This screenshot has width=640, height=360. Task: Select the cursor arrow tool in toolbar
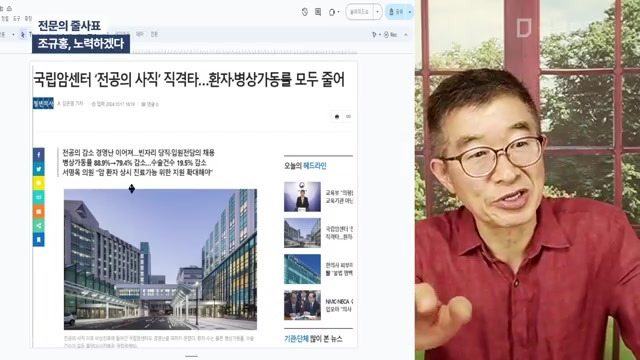click(x=23, y=35)
